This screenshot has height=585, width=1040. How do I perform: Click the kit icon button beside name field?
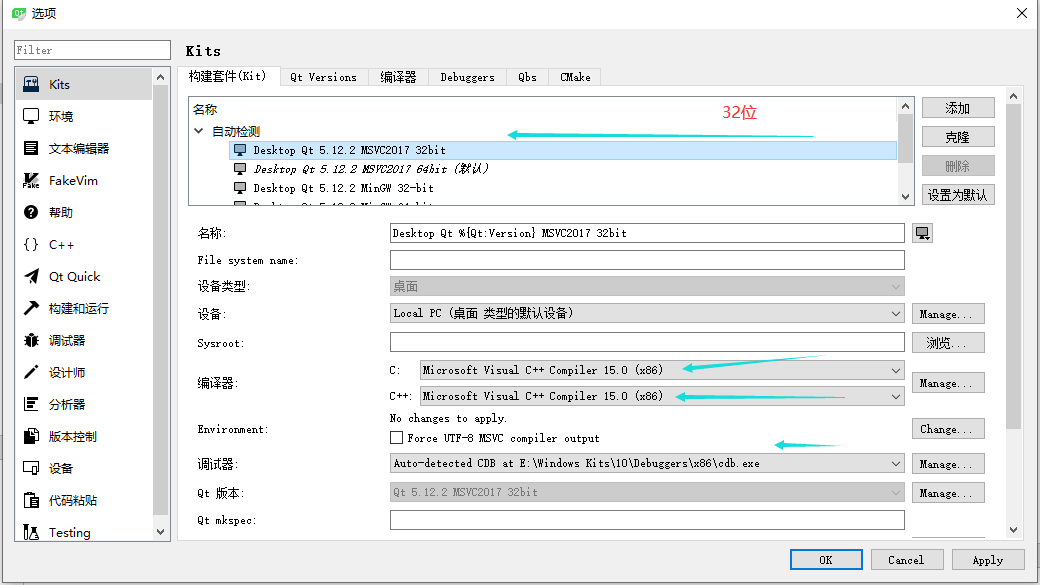[x=923, y=233]
